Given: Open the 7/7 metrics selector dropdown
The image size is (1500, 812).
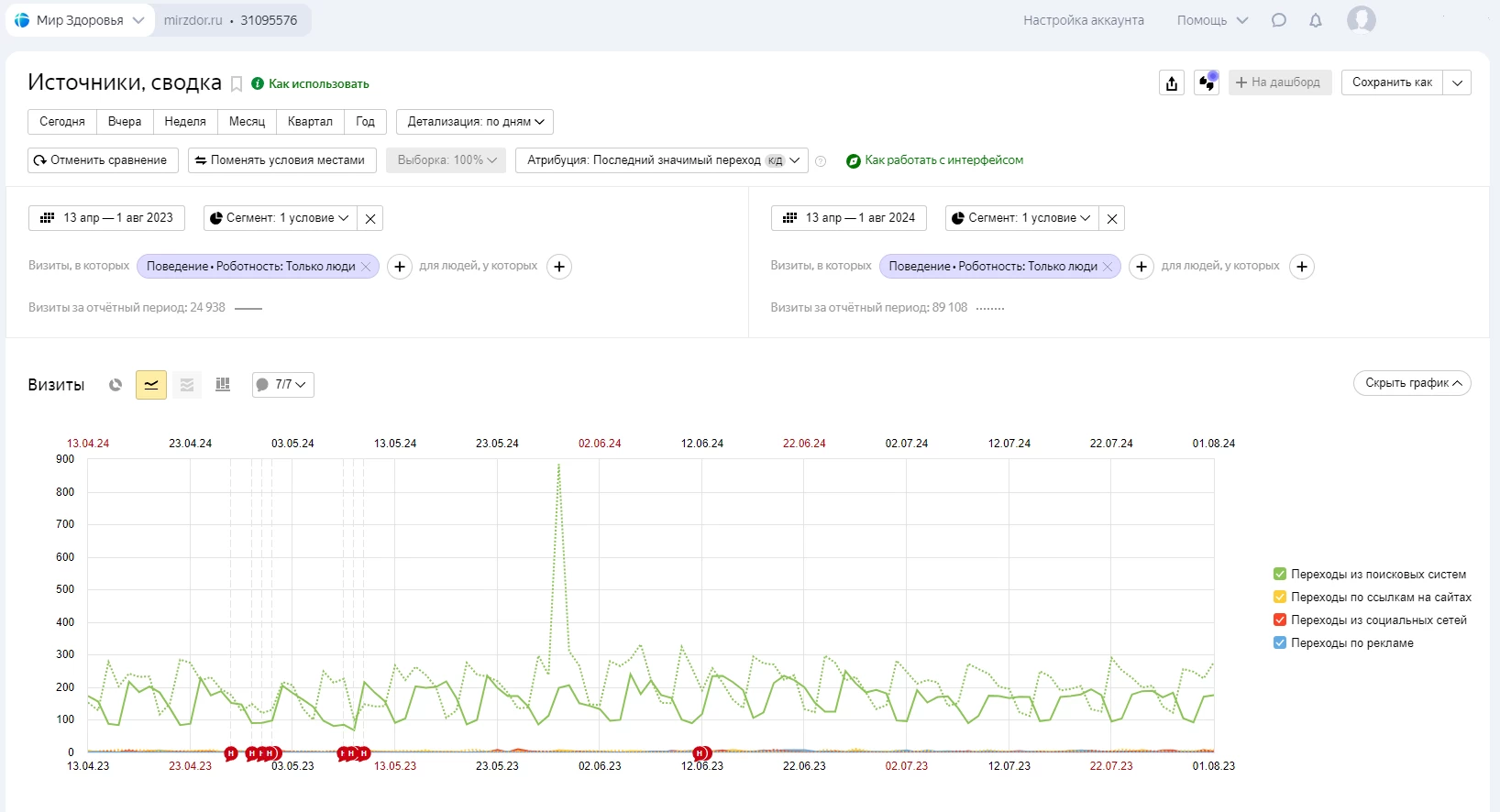Looking at the screenshot, I should [x=283, y=385].
